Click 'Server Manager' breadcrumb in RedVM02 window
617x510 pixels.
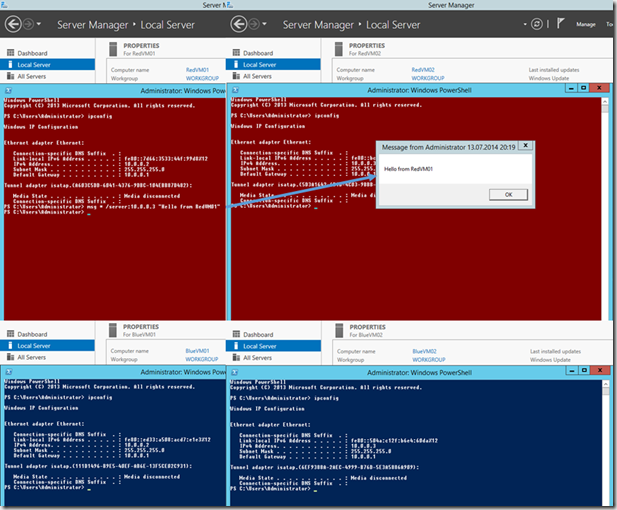point(318,25)
